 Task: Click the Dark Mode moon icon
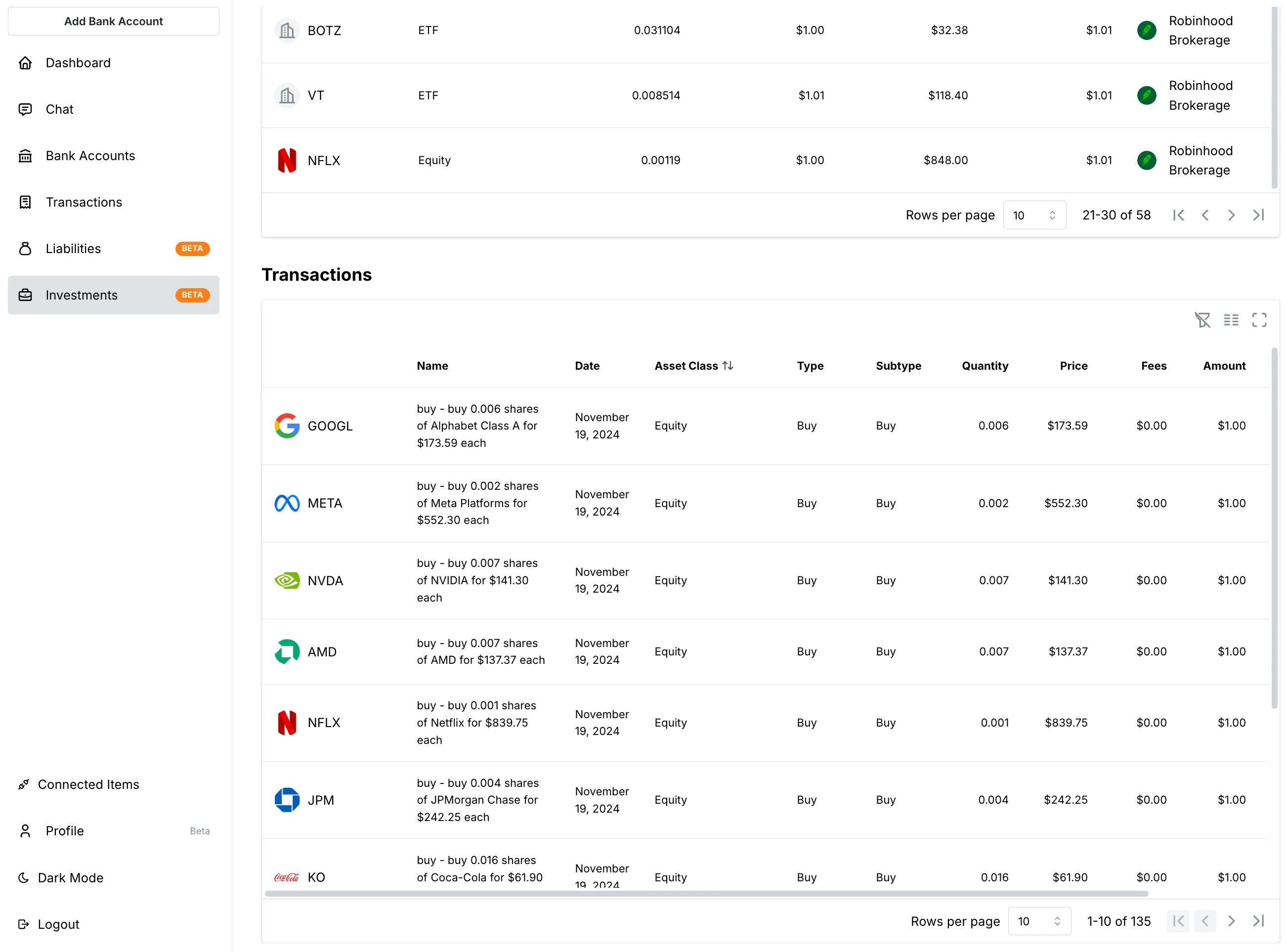point(24,878)
